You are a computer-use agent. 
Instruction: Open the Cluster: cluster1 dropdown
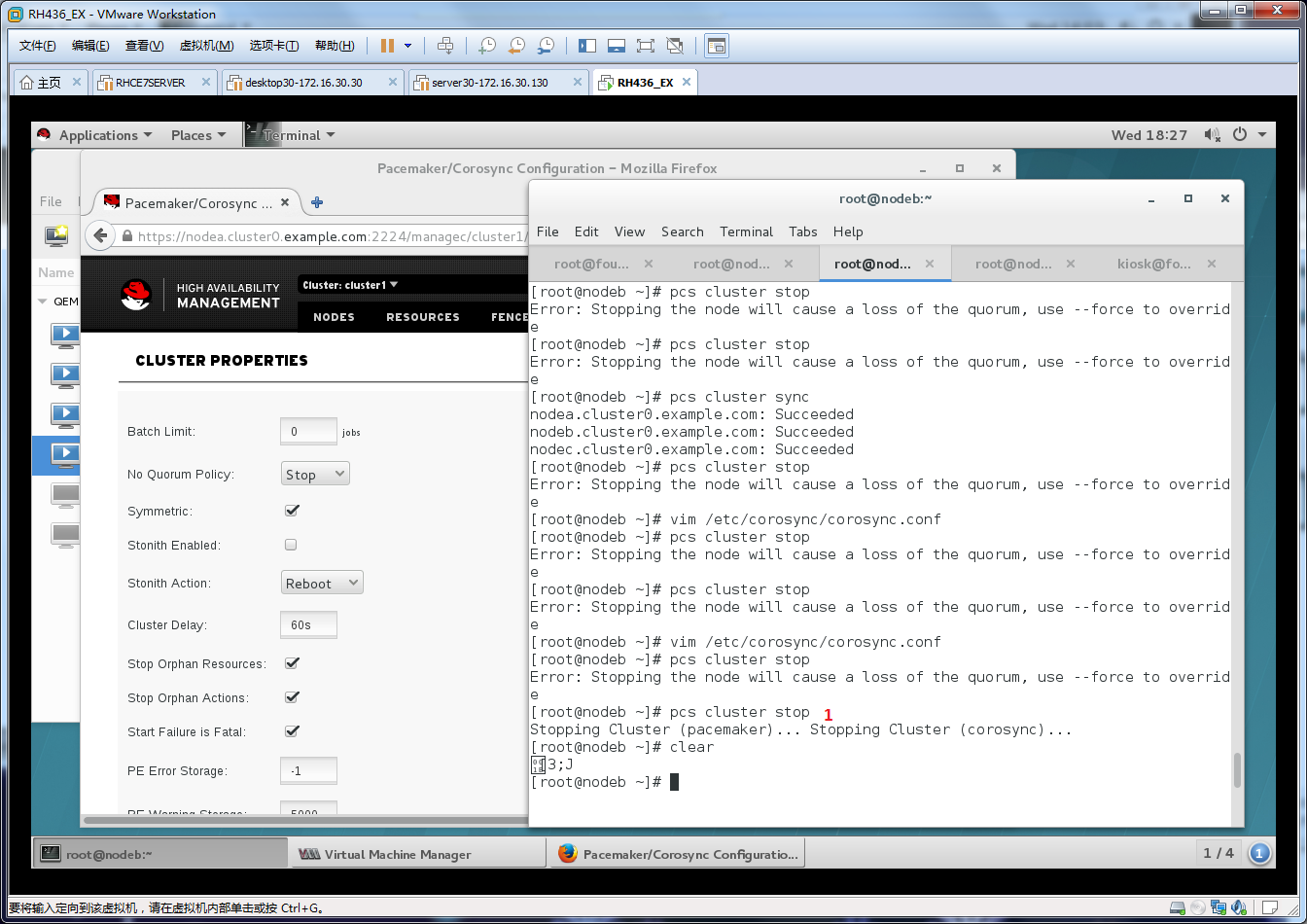click(x=350, y=285)
